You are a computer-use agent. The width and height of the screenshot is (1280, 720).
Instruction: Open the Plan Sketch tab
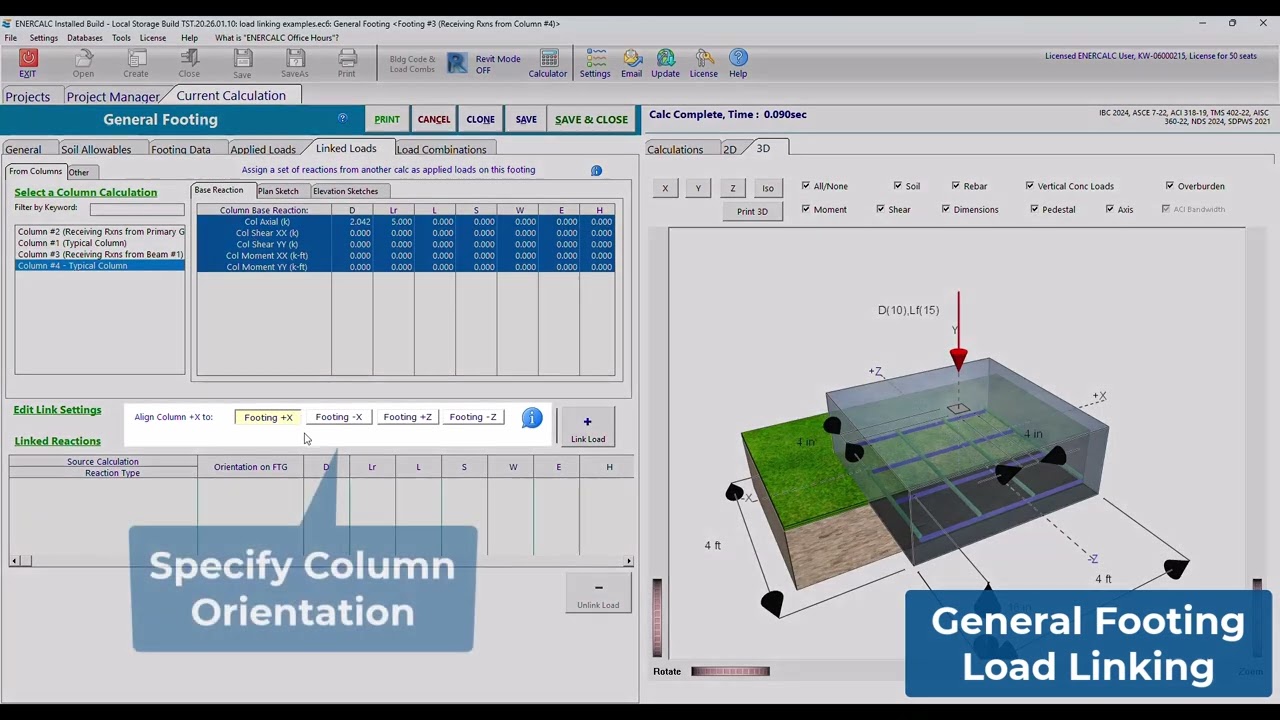click(x=278, y=191)
